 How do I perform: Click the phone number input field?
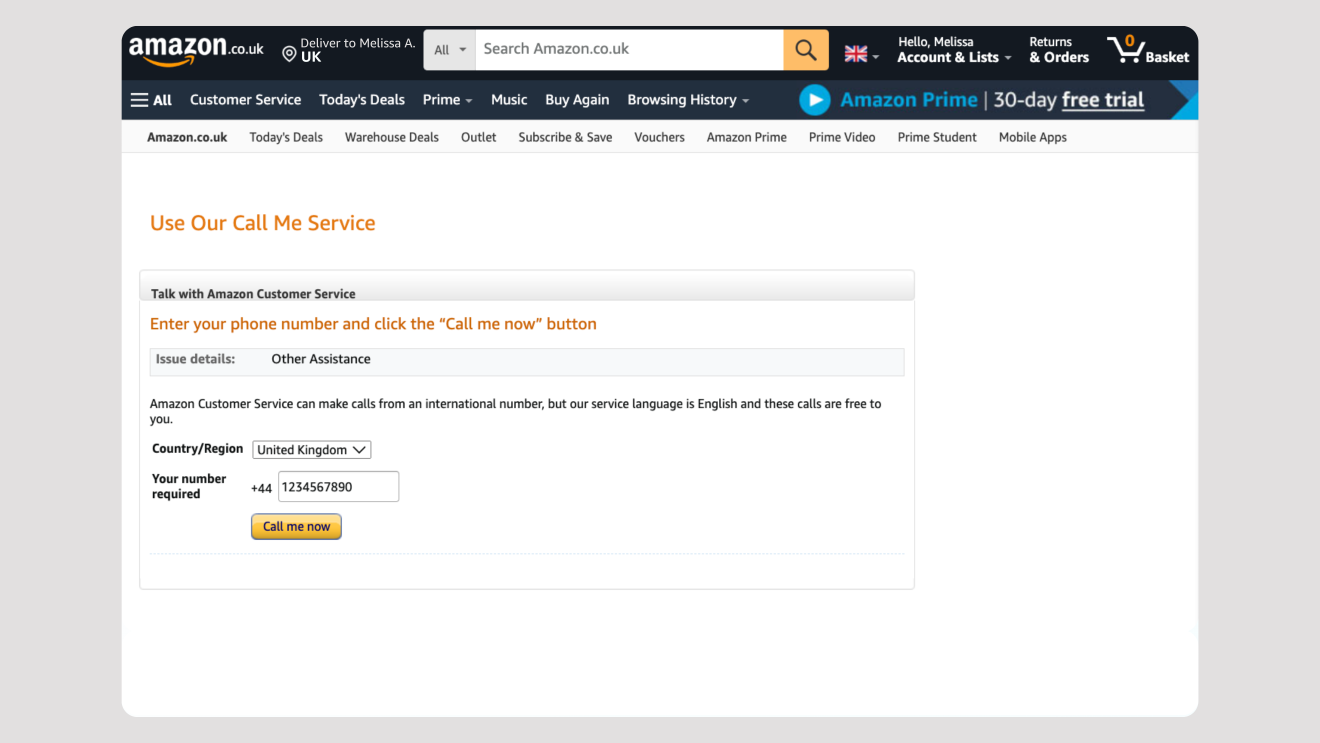coord(338,487)
